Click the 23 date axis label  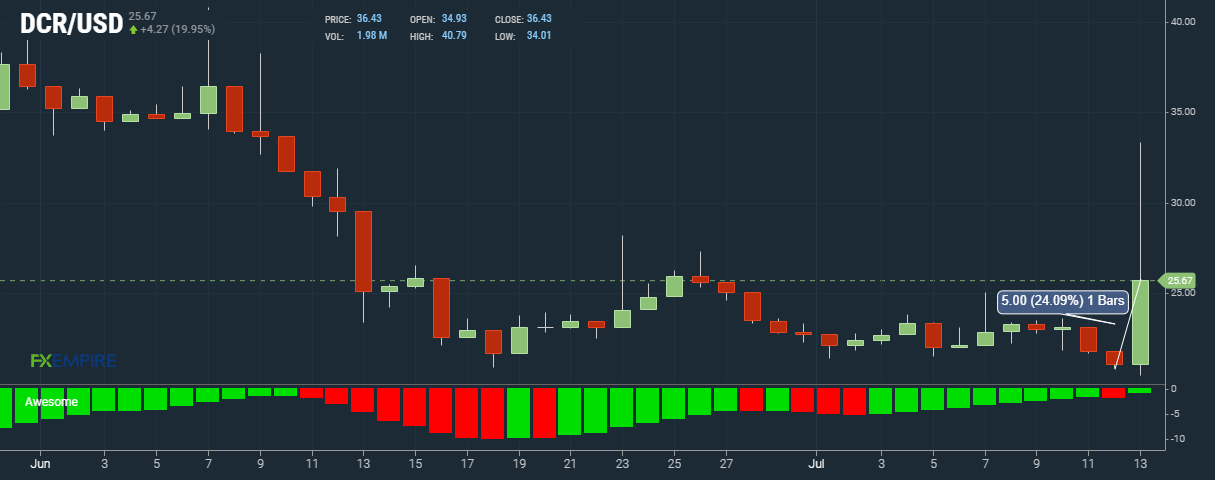point(622,464)
